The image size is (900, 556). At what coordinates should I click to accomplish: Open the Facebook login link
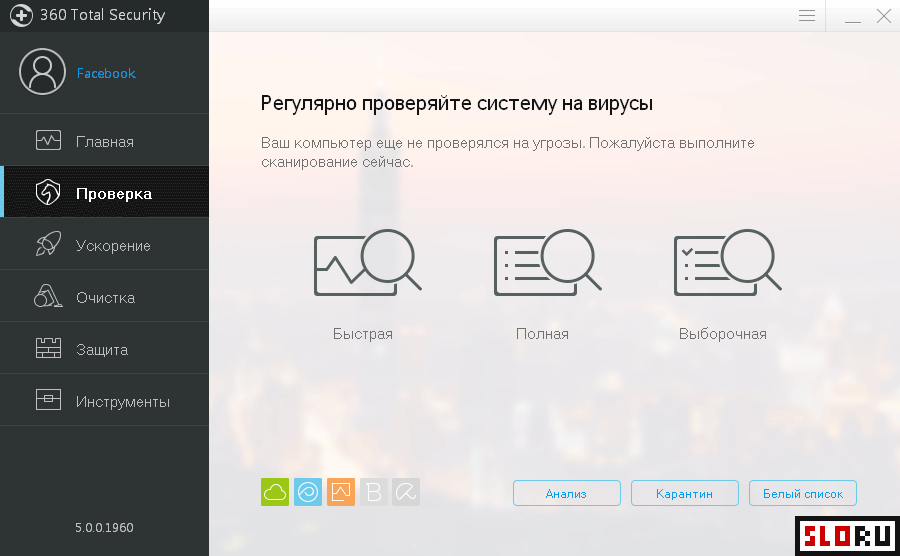pos(106,73)
